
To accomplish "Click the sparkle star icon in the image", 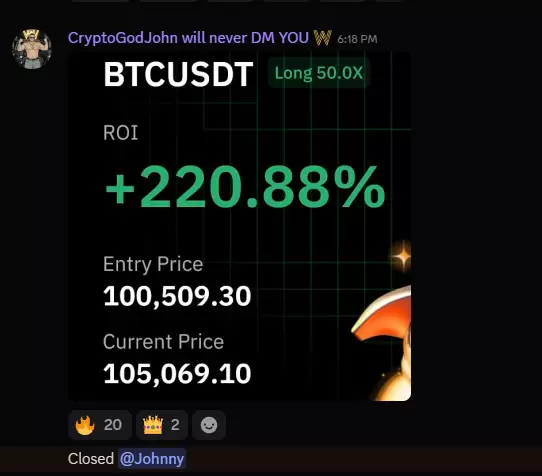I will (x=401, y=256).
